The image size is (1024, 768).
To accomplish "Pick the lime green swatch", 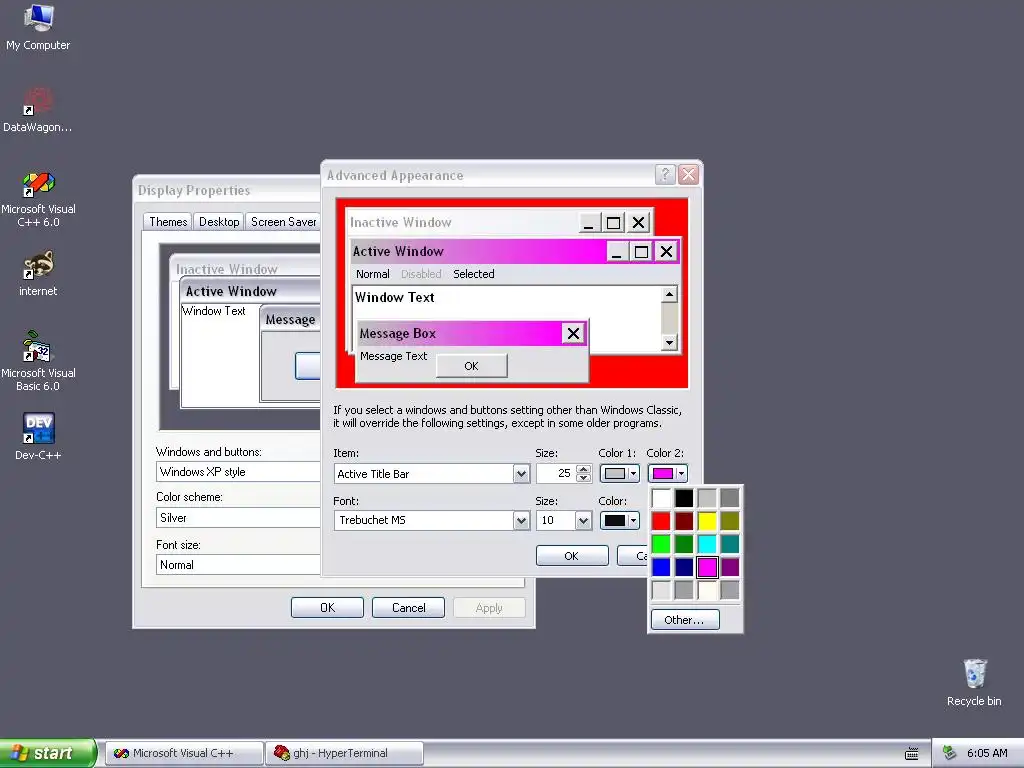I will tap(661, 544).
